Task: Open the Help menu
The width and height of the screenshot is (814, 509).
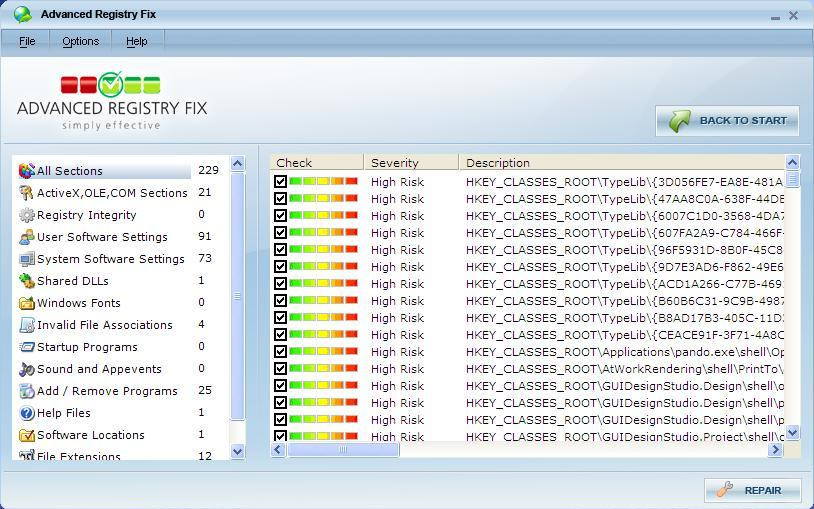Action: [137, 41]
